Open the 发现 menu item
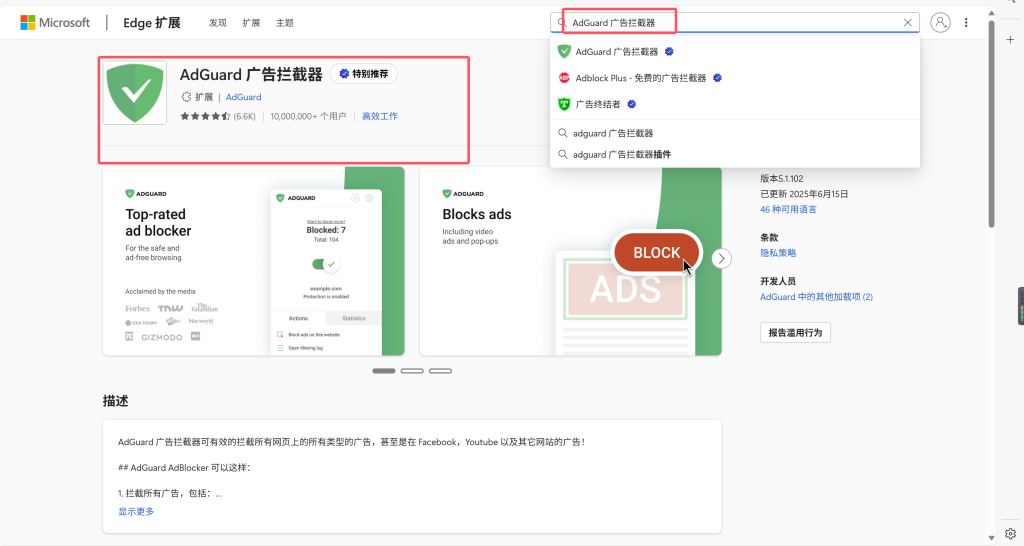This screenshot has height=546, width=1024. tap(217, 23)
